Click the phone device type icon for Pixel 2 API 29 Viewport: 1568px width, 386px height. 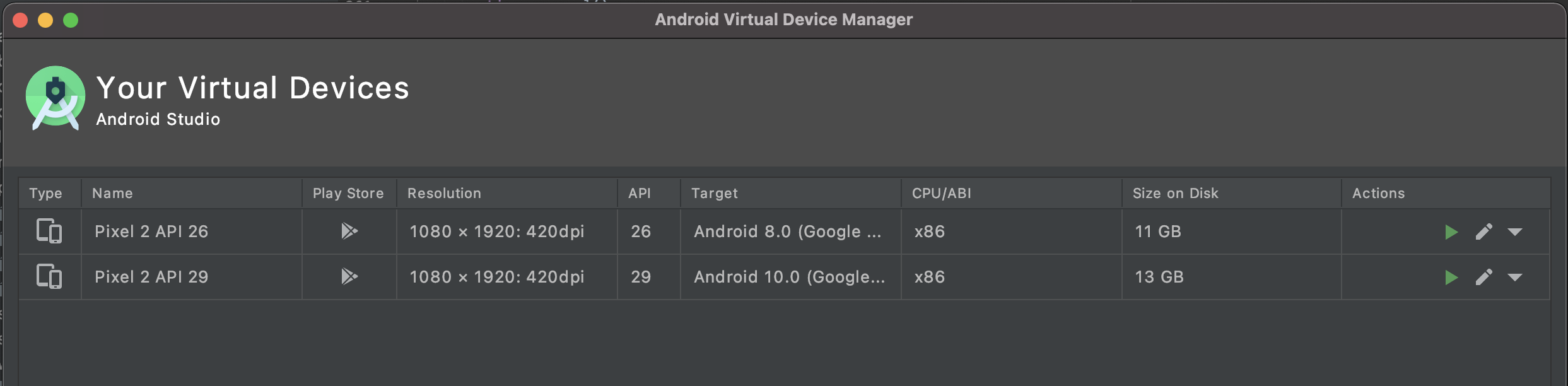point(50,277)
